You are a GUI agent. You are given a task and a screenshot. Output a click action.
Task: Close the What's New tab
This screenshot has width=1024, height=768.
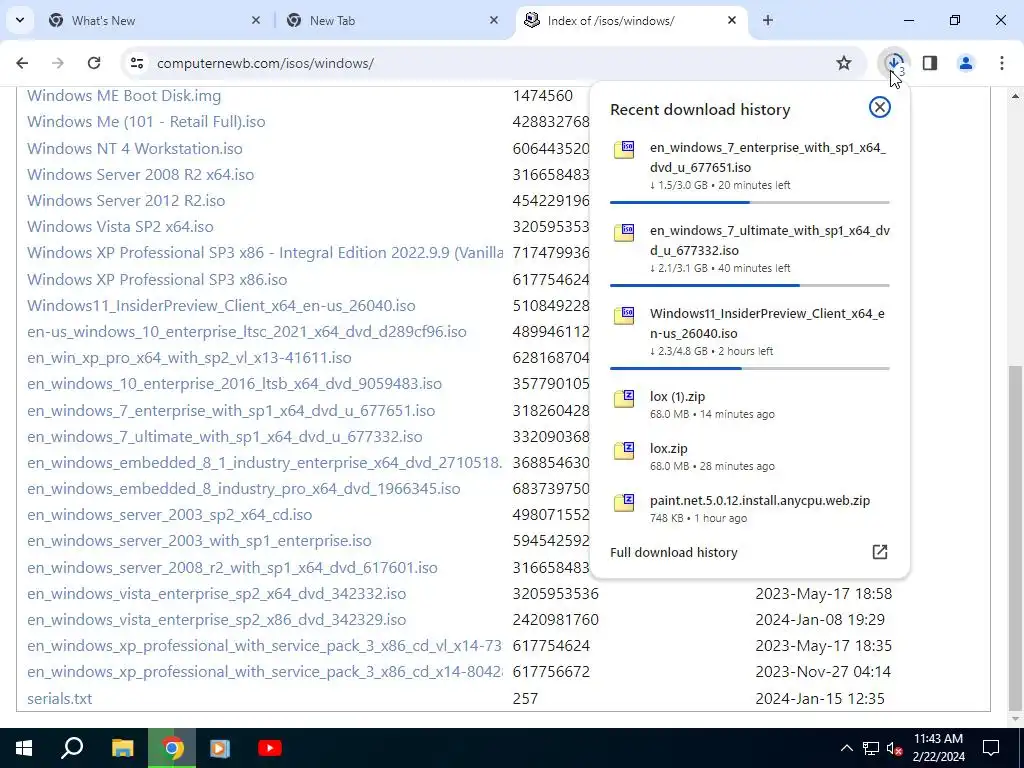(256, 20)
